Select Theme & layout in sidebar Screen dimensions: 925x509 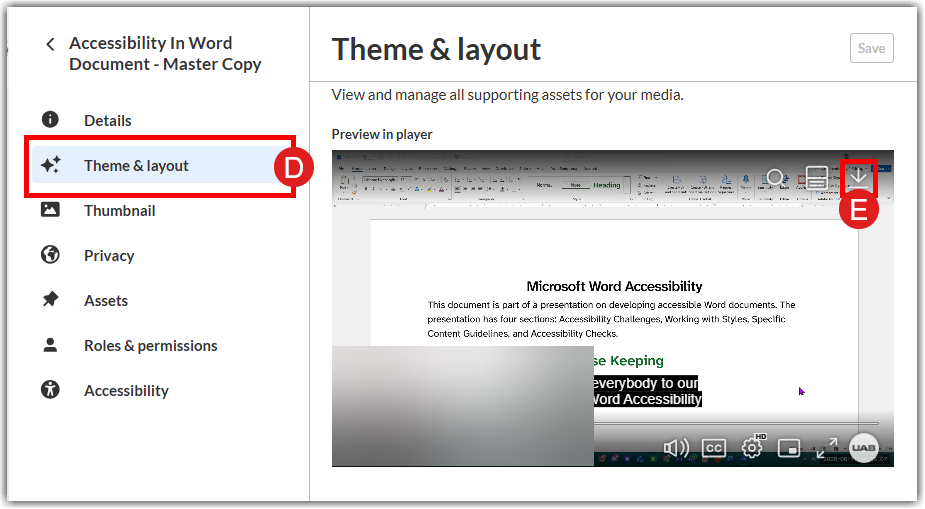[x=159, y=166]
